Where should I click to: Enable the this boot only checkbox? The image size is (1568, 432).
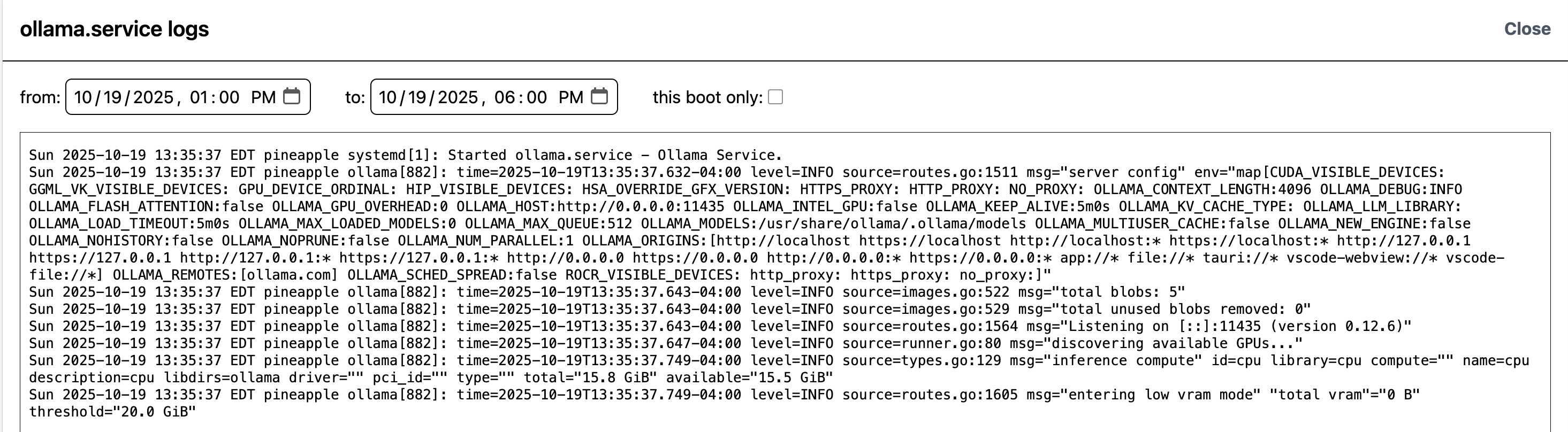point(775,97)
